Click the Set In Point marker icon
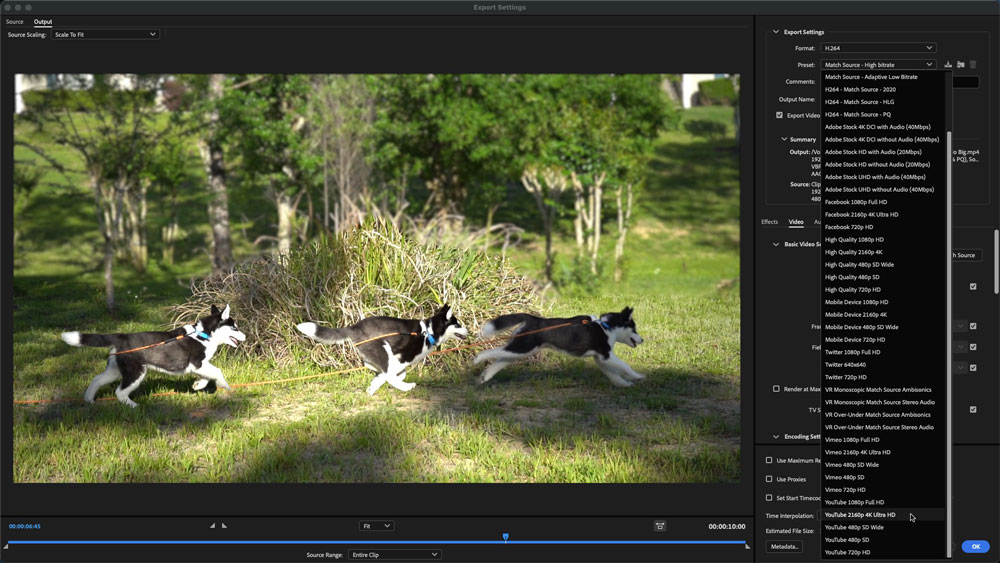Image resolution: width=1000 pixels, height=563 pixels. tap(212, 525)
